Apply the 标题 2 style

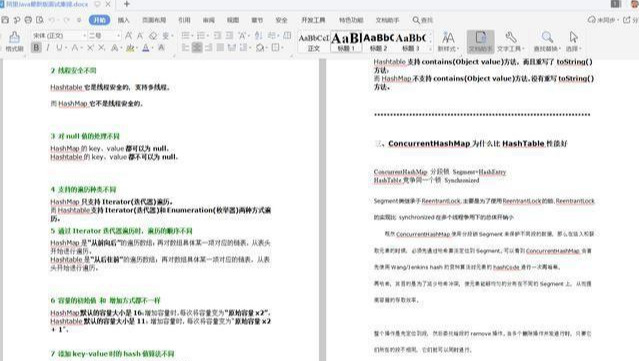coord(378,42)
